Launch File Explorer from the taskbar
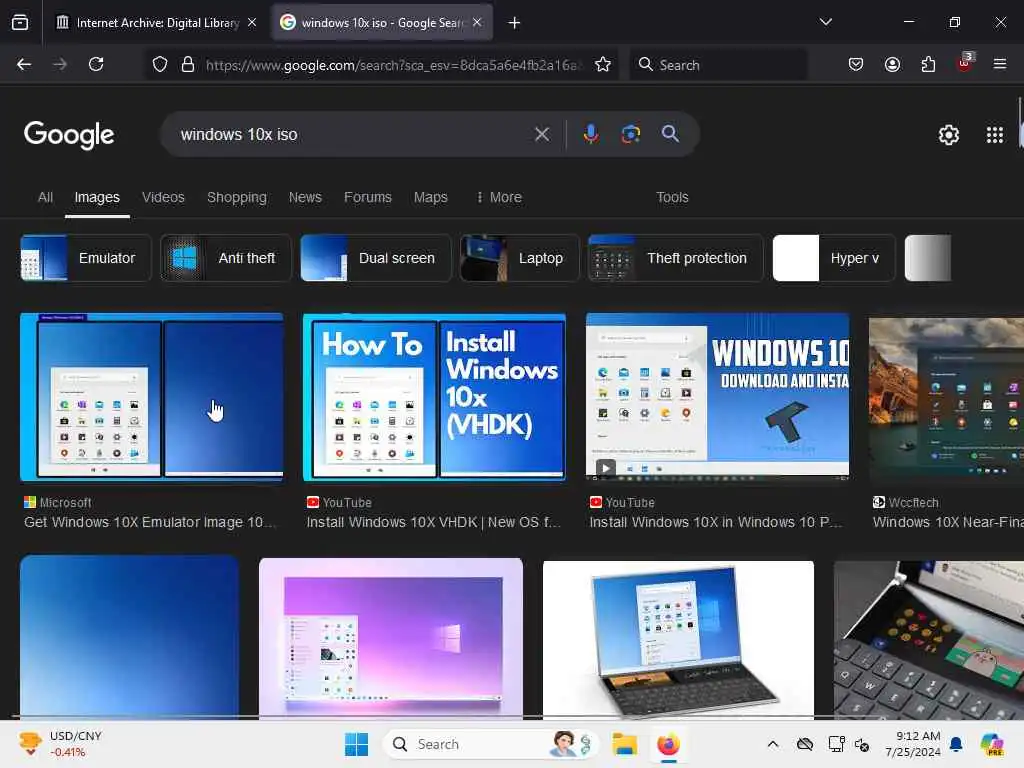1024x768 pixels. coord(624,744)
